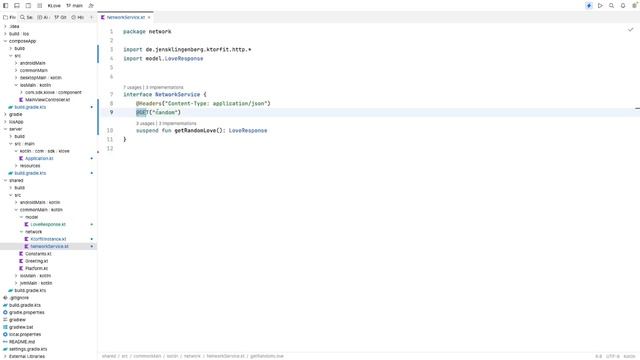Screen dimensions: 640x360
Task: Open Platform.kt file
Action: (36, 269)
